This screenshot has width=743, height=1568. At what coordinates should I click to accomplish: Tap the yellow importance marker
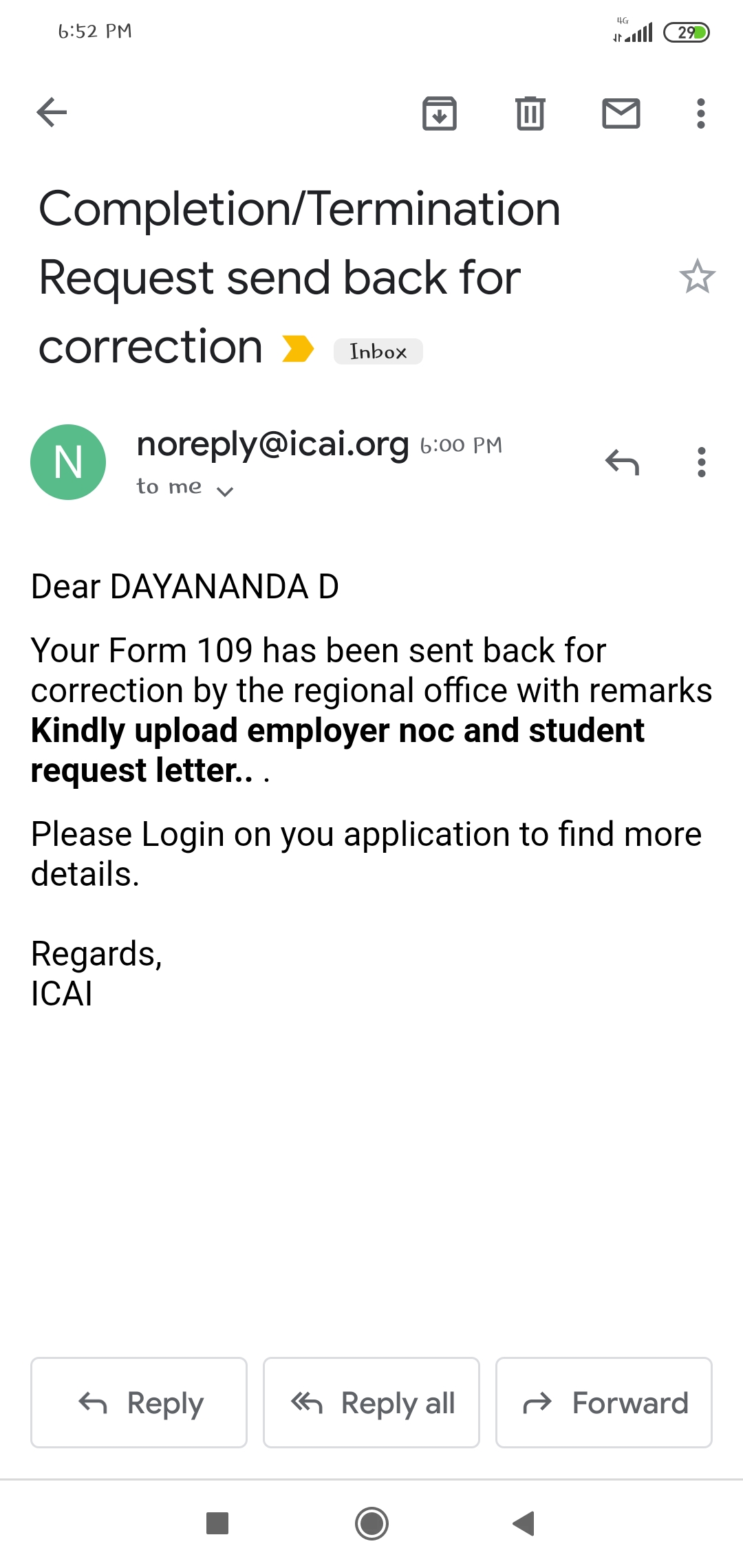click(x=298, y=349)
